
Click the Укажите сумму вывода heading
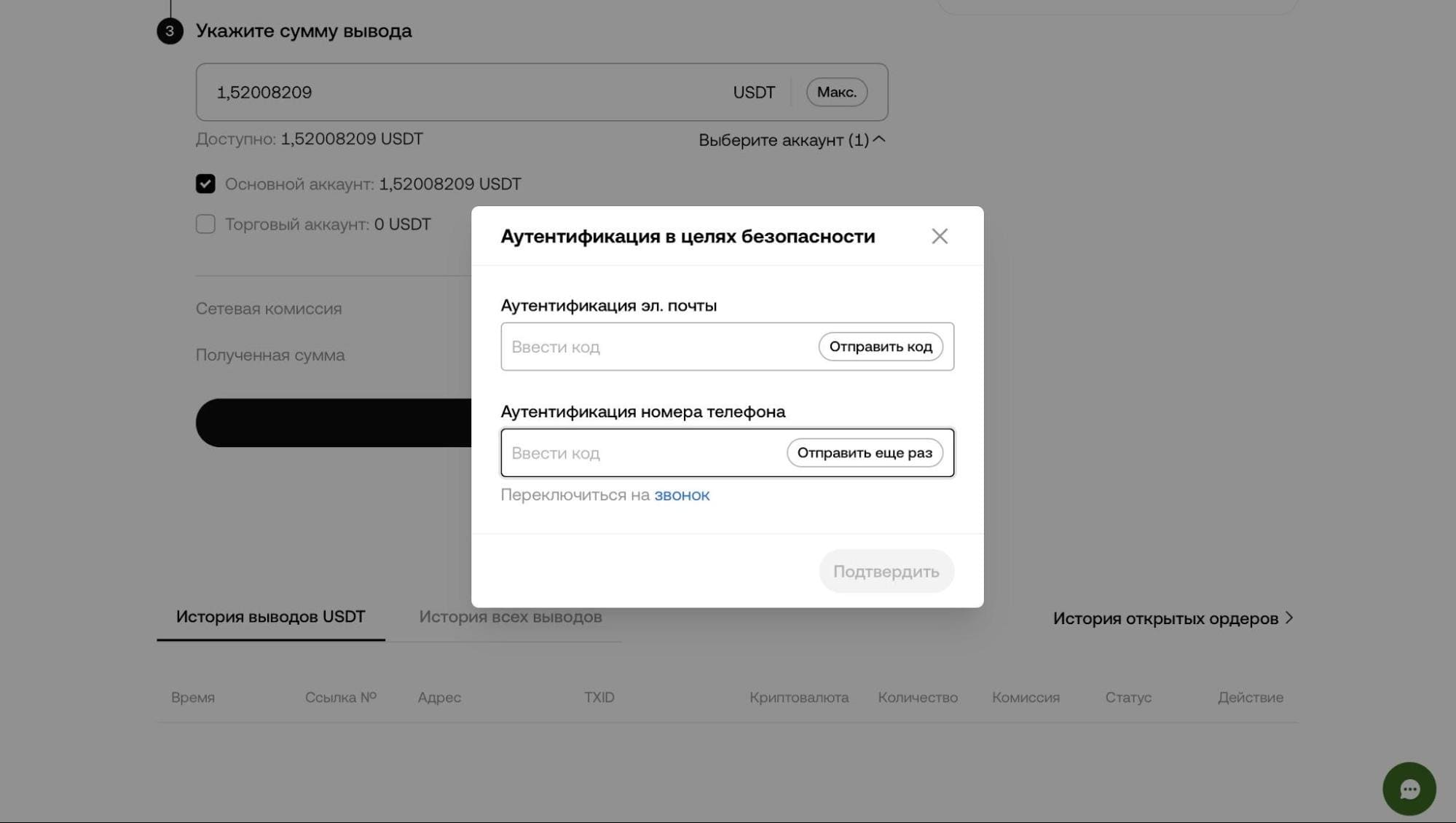pos(304,31)
